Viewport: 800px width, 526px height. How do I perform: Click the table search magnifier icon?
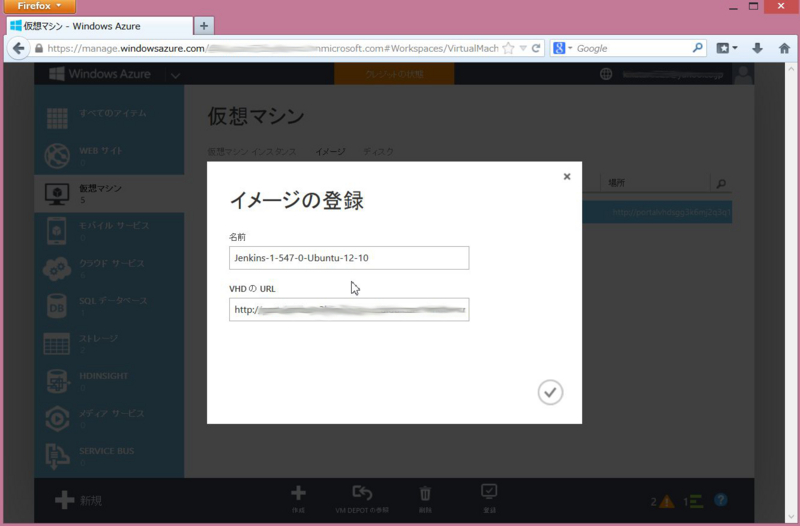click(721, 183)
